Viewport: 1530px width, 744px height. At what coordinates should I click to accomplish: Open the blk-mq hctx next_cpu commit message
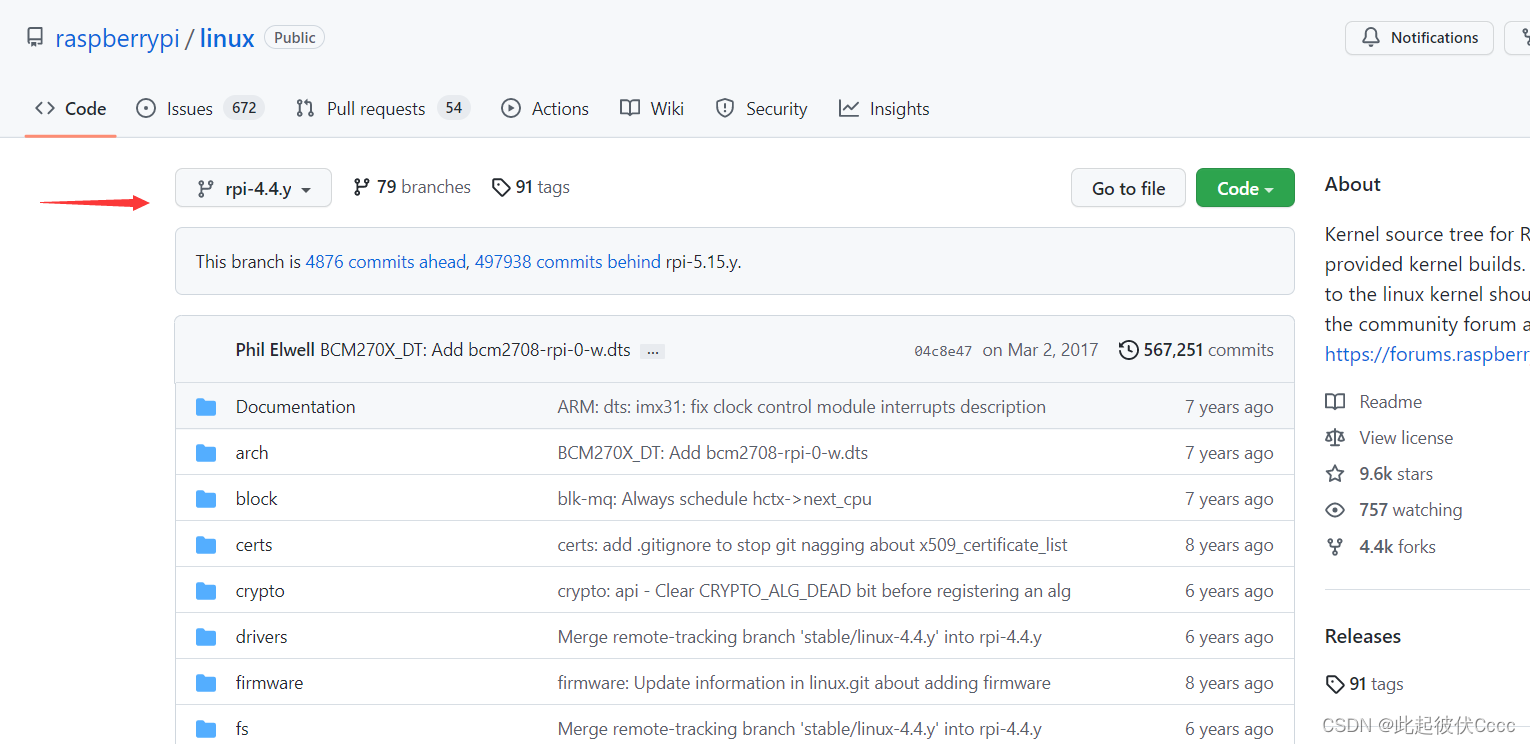[714, 499]
